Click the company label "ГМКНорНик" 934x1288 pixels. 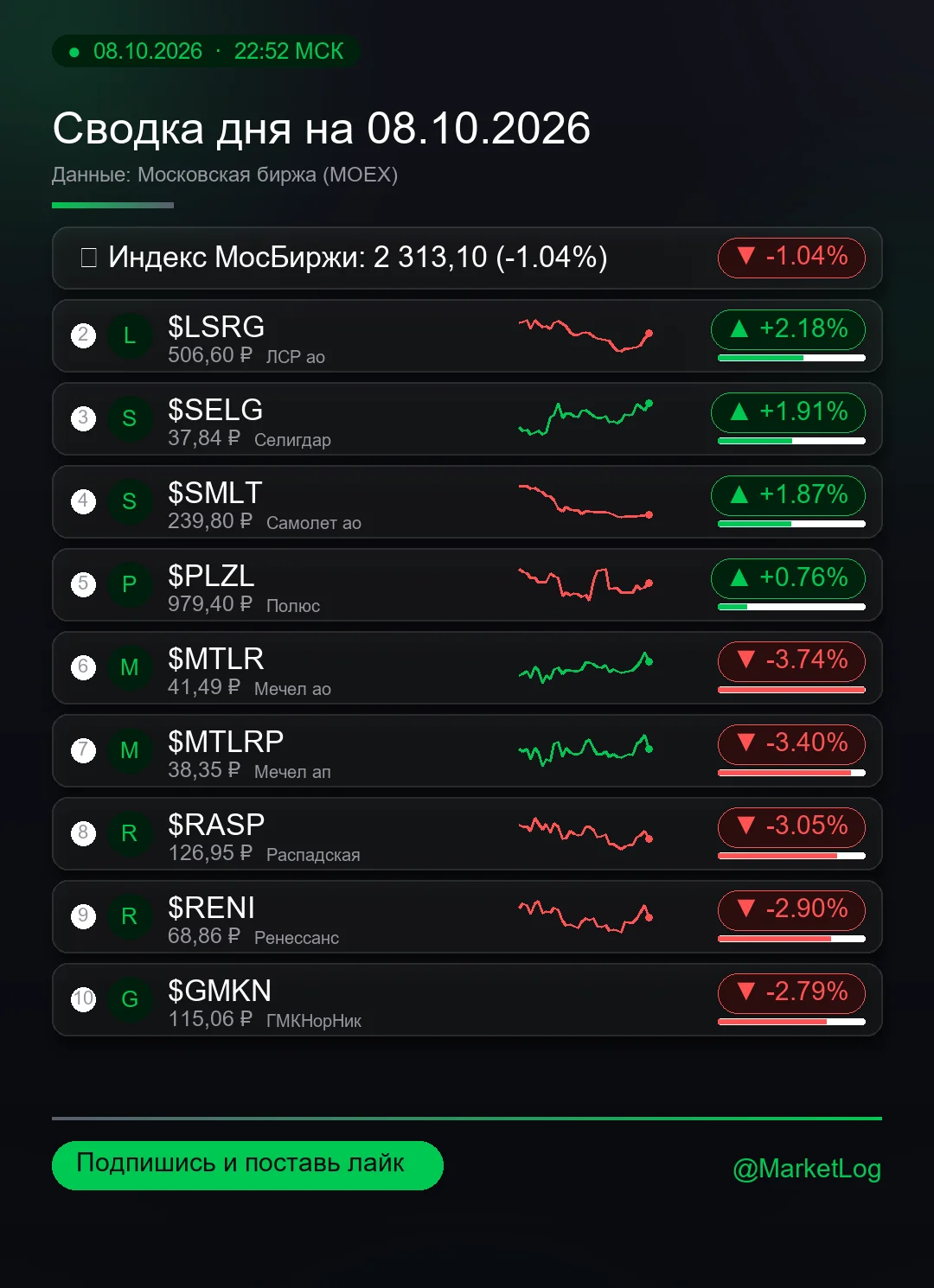[314, 1021]
